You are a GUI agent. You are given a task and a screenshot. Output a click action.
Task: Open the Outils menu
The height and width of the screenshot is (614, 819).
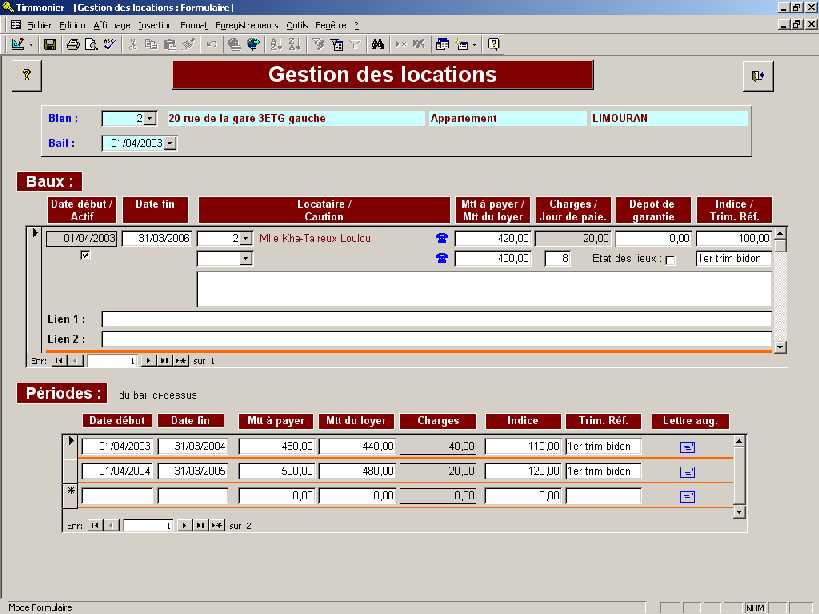(297, 25)
